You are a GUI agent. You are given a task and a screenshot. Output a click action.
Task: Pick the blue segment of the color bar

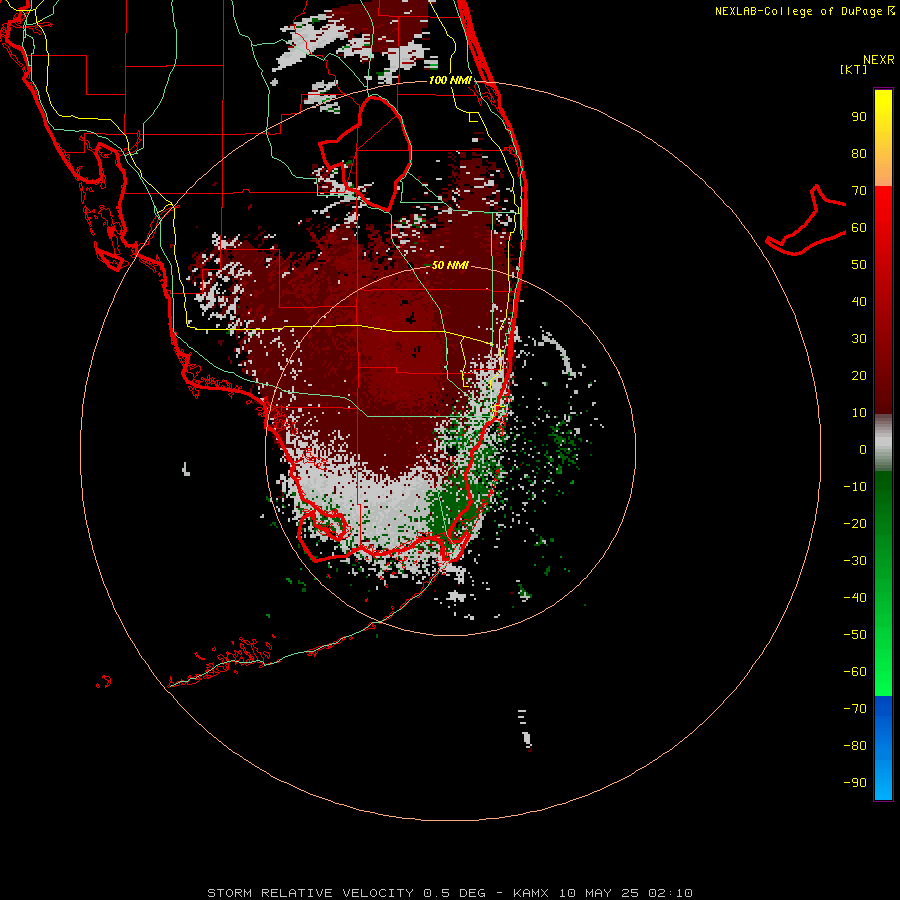click(x=883, y=748)
